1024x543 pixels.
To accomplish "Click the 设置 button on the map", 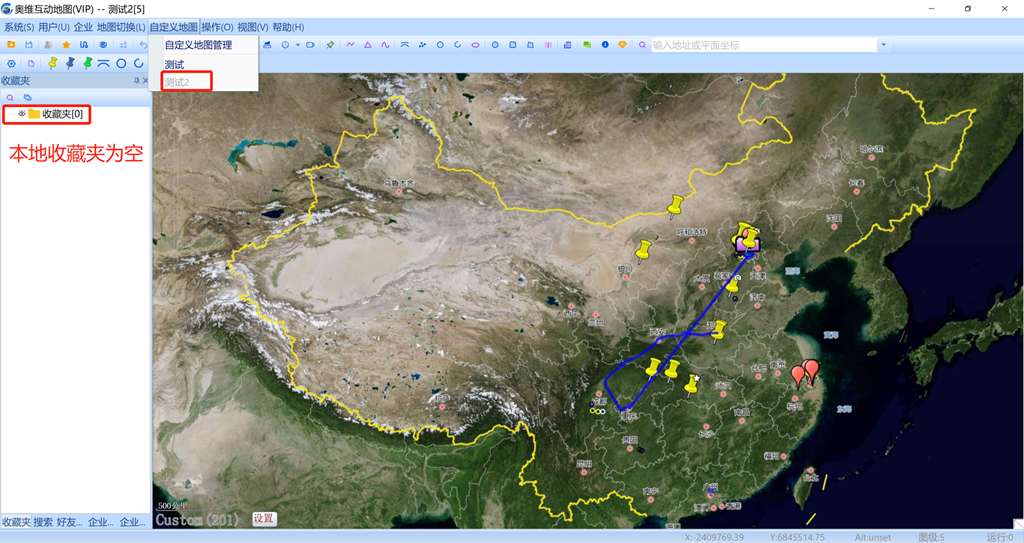I will pos(263,519).
